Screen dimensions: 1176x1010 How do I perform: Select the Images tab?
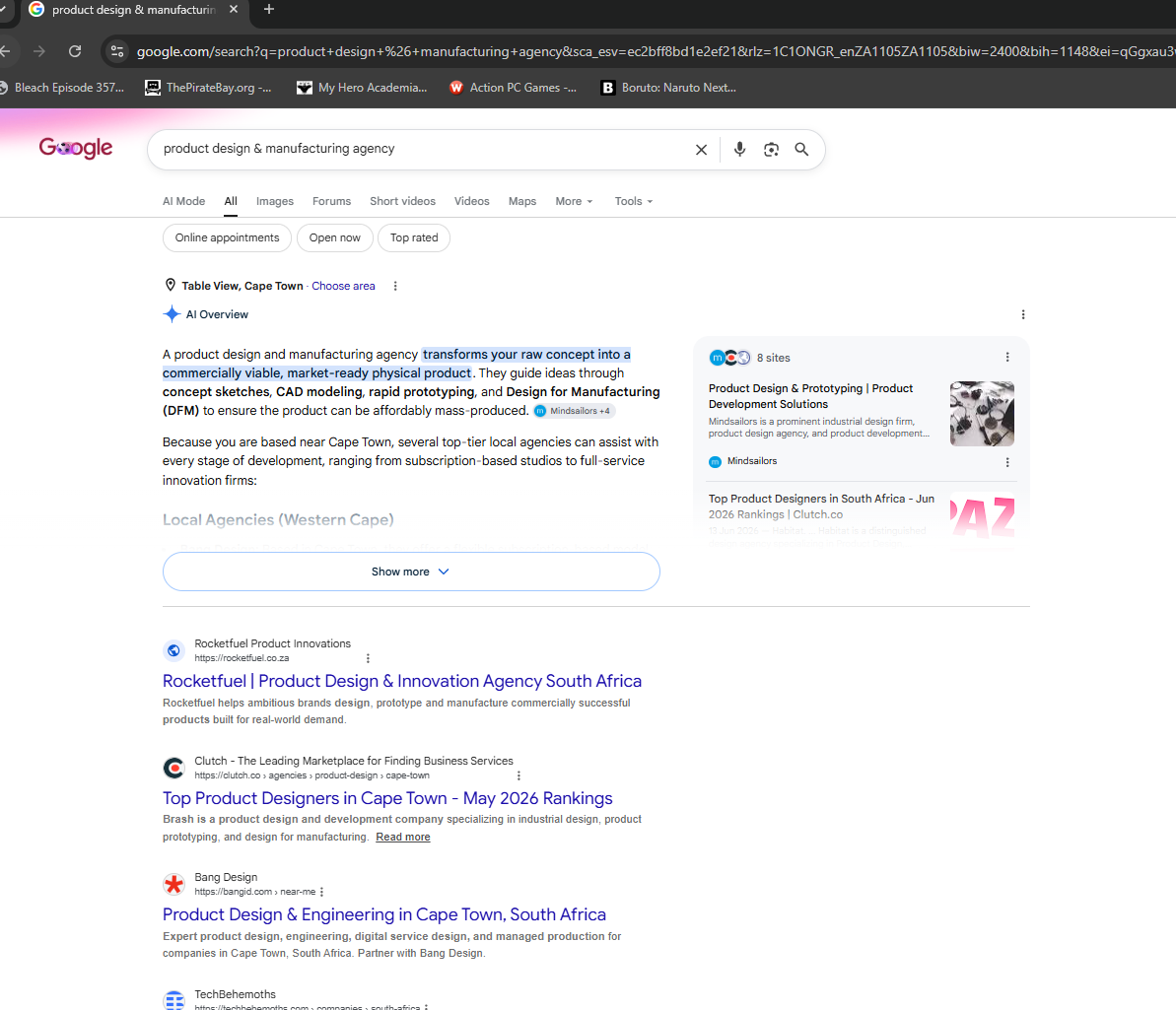click(x=274, y=202)
